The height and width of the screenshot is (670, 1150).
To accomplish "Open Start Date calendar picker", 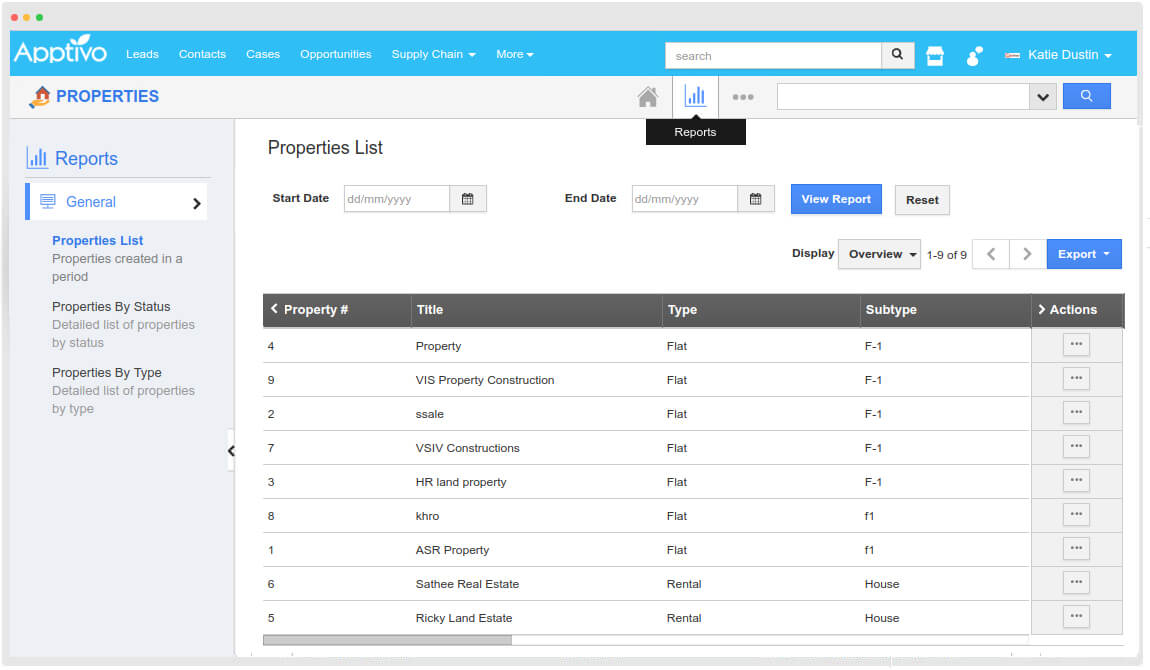I will tap(467, 199).
